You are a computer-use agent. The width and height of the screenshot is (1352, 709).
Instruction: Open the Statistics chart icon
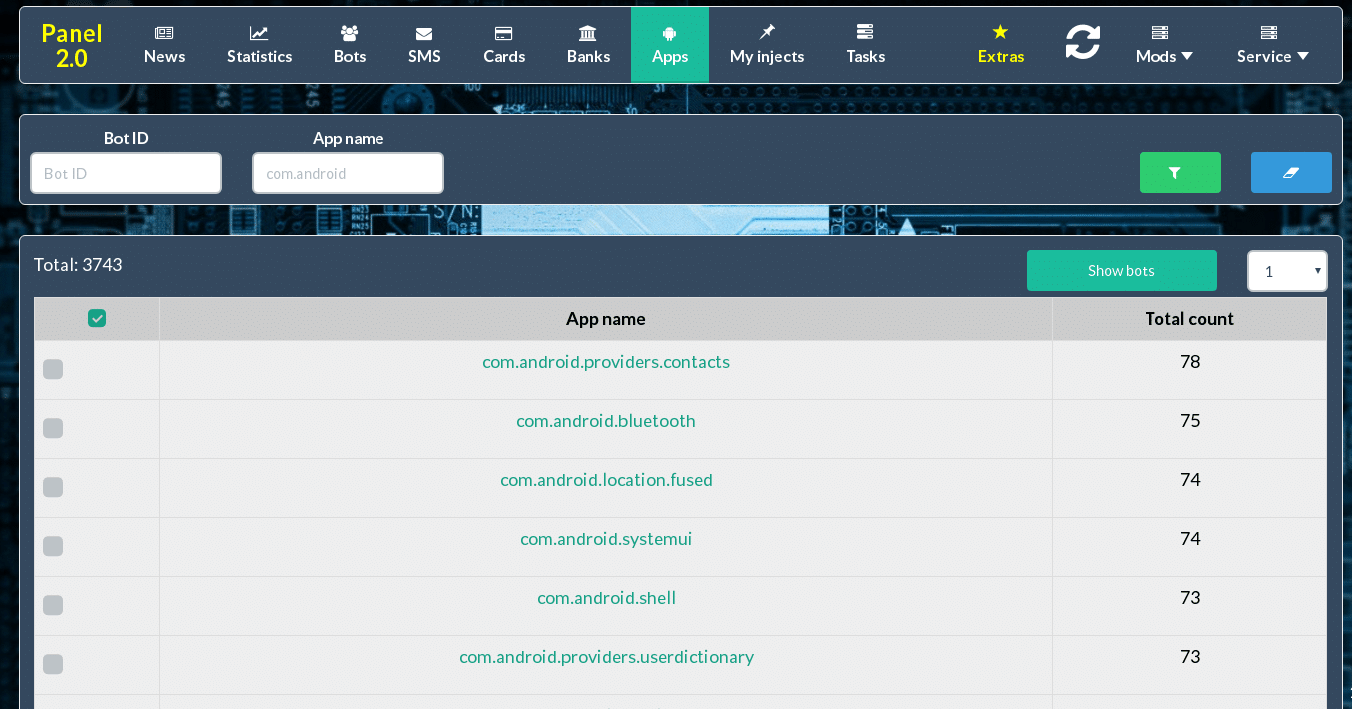pyautogui.click(x=259, y=33)
